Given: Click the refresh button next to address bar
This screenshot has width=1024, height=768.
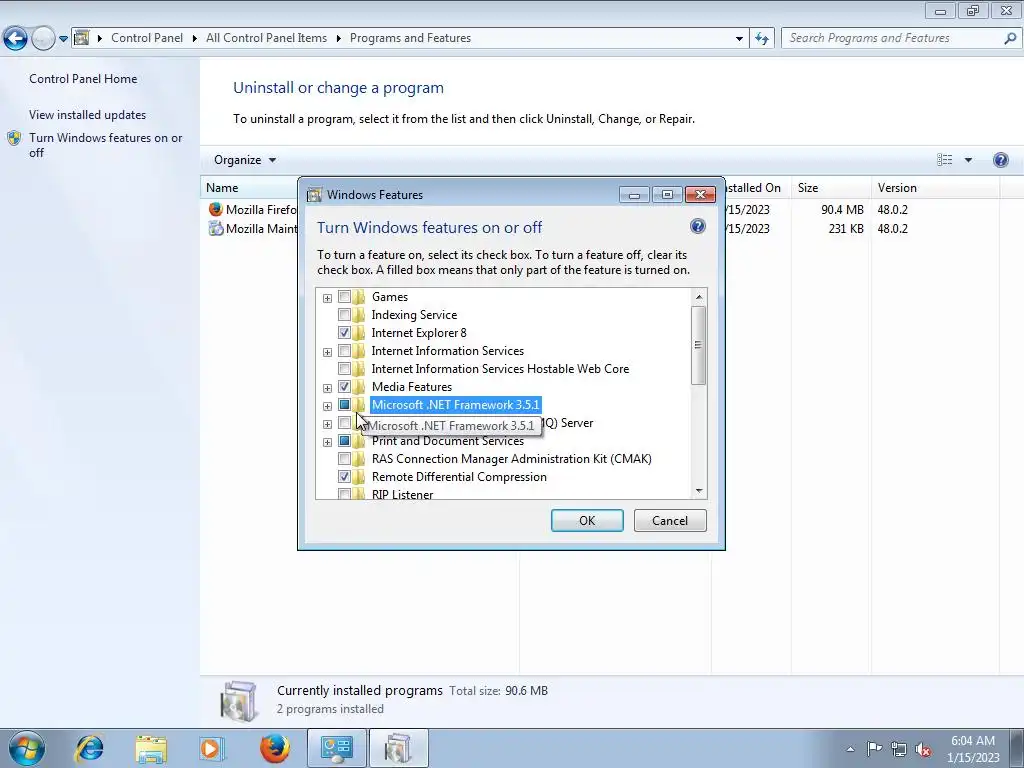Looking at the screenshot, I should click(761, 38).
